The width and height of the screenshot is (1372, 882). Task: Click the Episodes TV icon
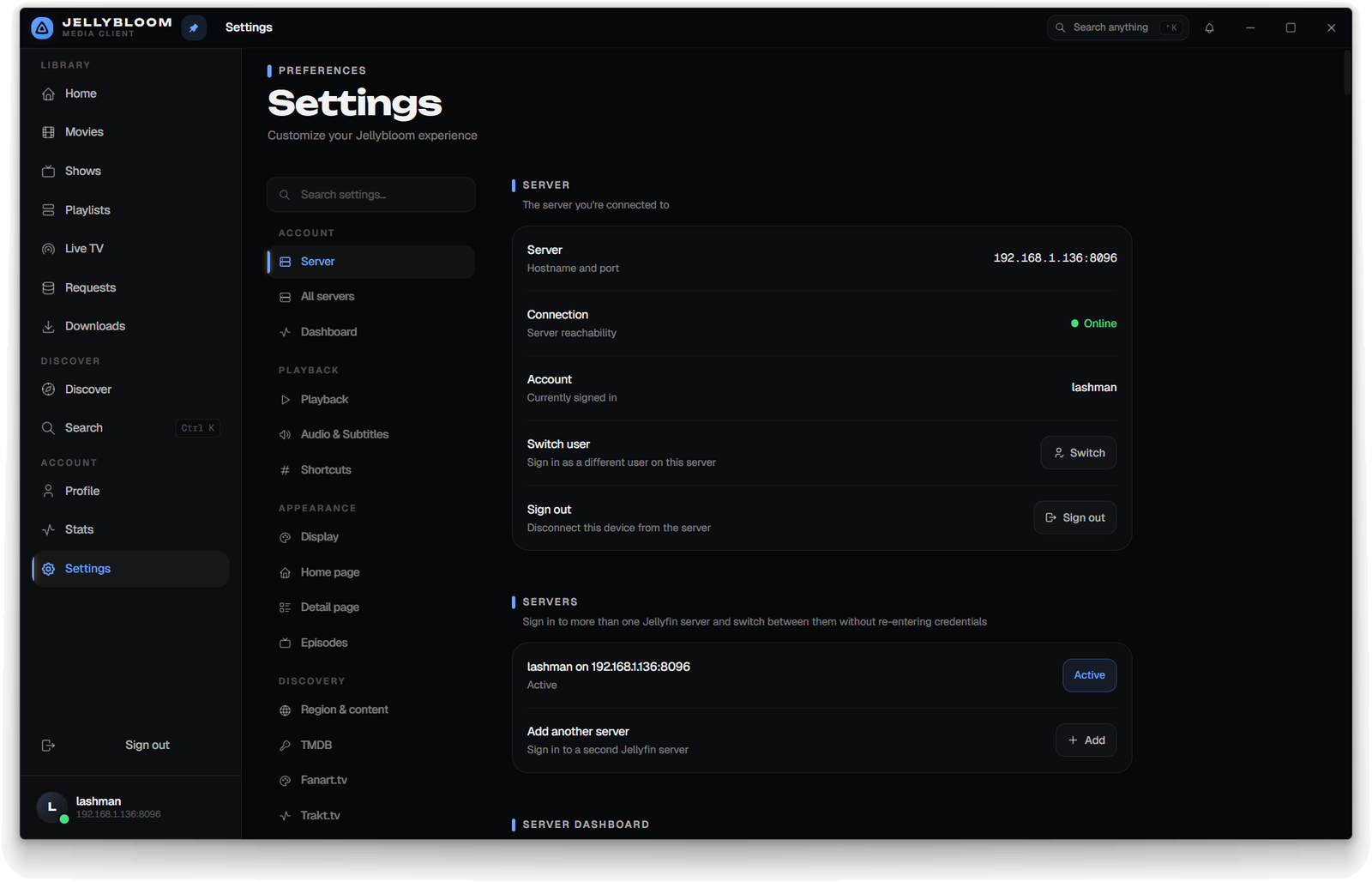[285, 643]
